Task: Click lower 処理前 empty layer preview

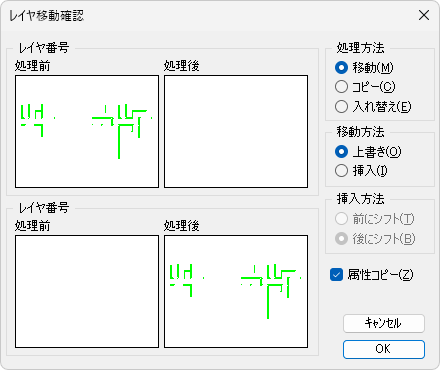Action: (x=87, y=291)
